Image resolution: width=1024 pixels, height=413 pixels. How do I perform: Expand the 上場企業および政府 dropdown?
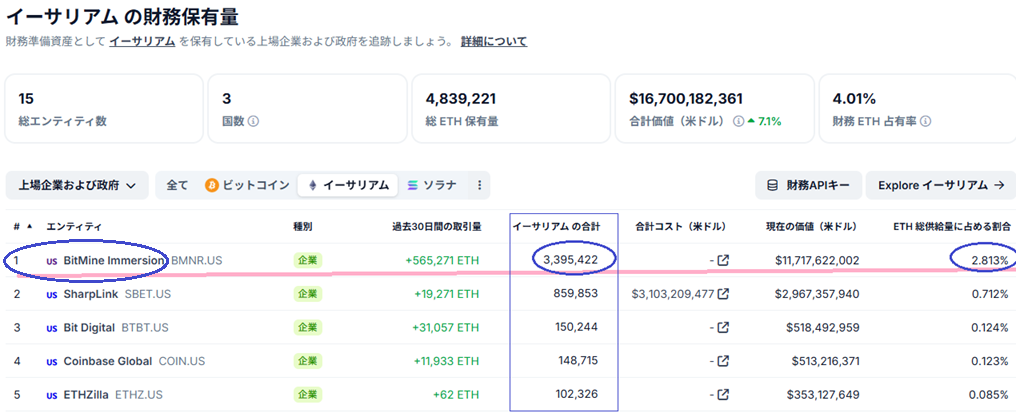[x=77, y=185]
